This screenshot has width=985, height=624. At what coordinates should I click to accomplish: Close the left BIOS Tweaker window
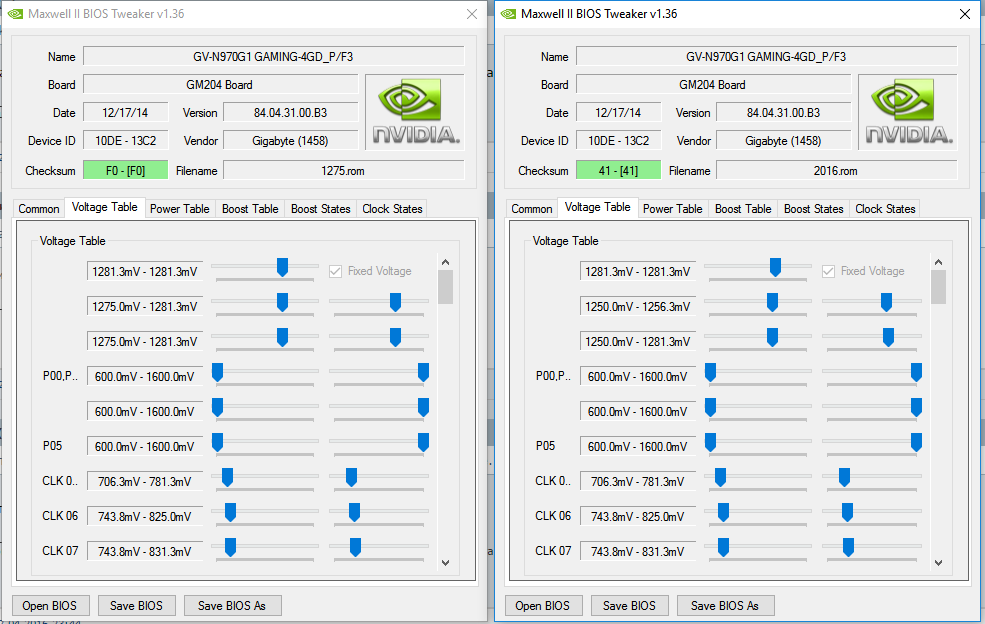coord(472,14)
